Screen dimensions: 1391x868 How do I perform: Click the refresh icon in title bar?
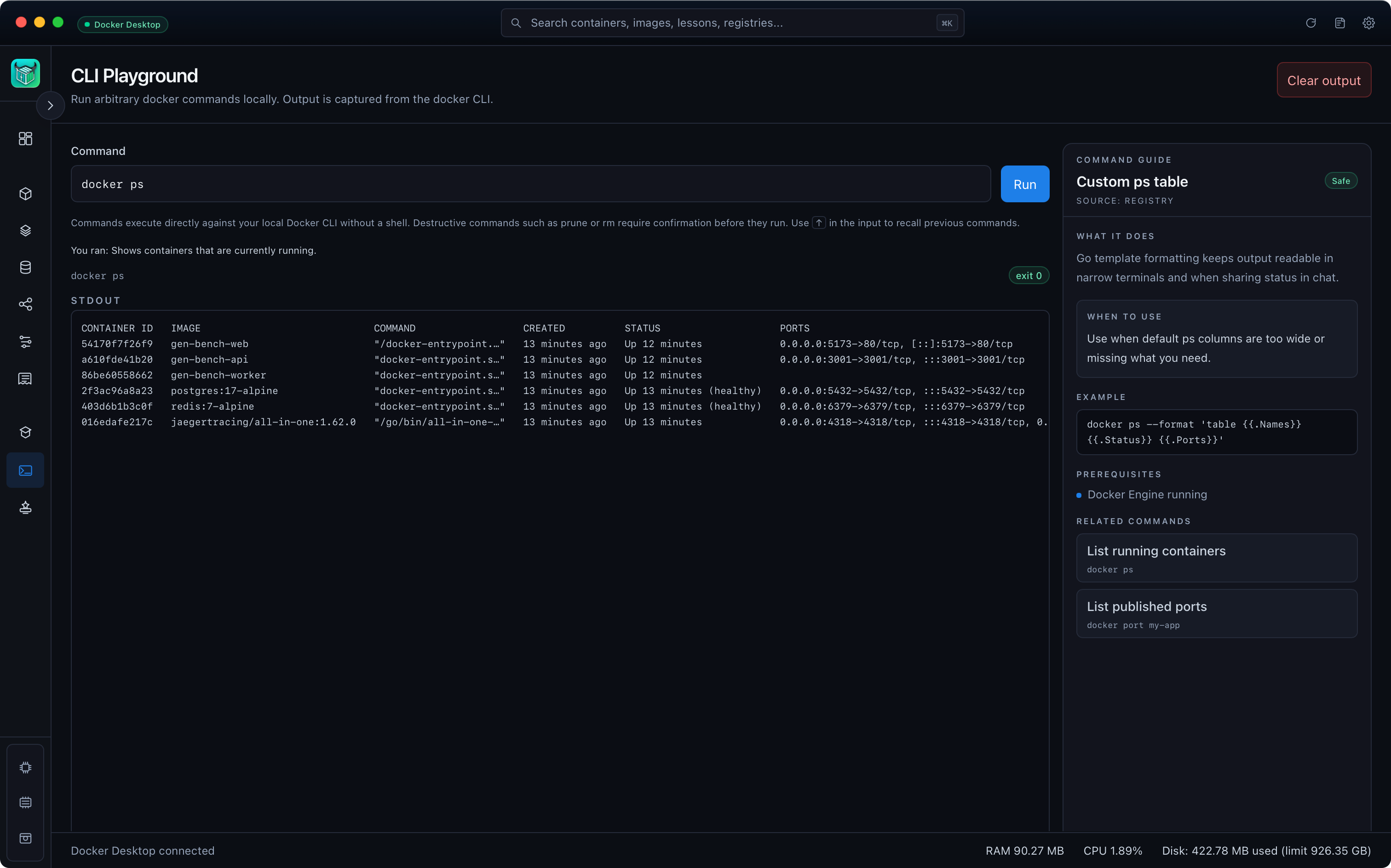[1311, 23]
